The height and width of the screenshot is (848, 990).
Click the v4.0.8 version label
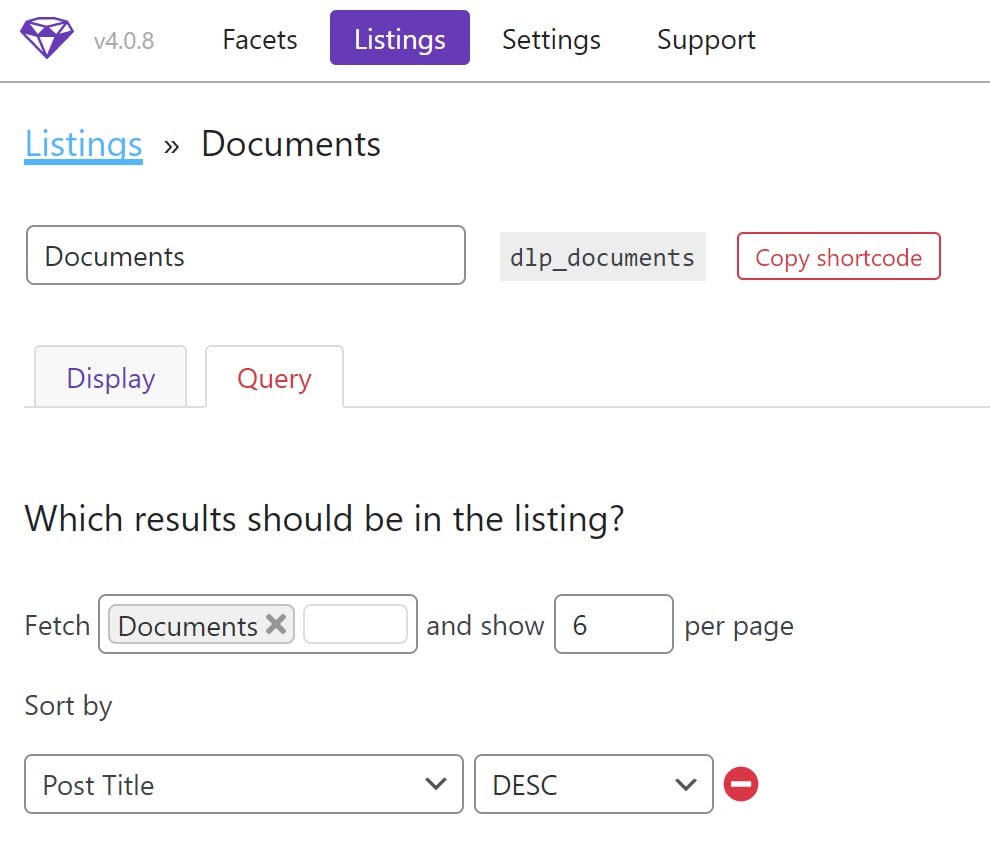[x=122, y=40]
